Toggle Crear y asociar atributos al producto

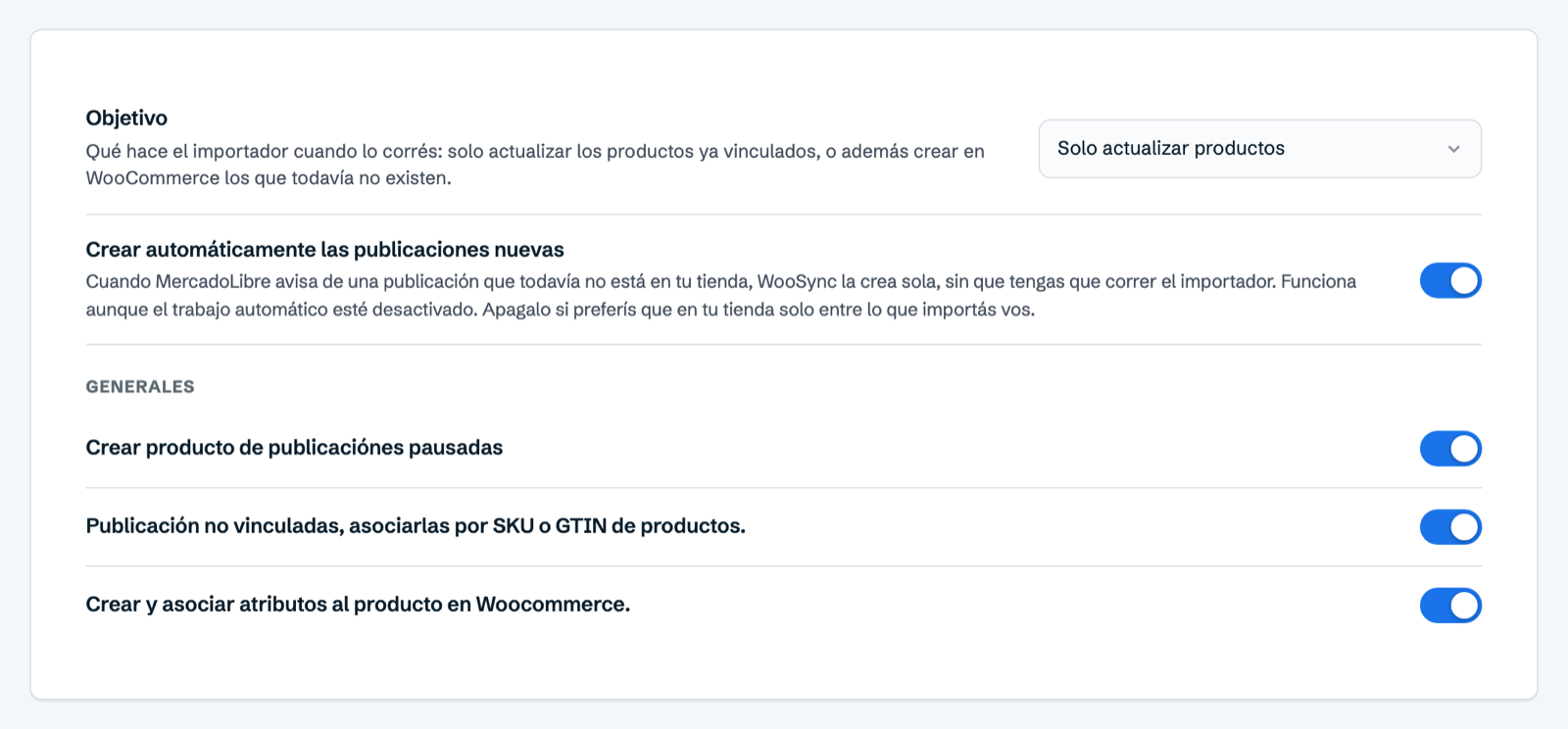(1450, 606)
